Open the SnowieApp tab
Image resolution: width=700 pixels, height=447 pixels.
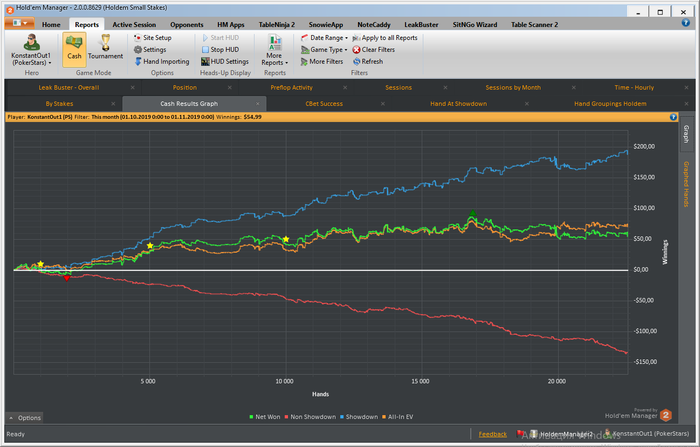pyautogui.click(x=326, y=25)
